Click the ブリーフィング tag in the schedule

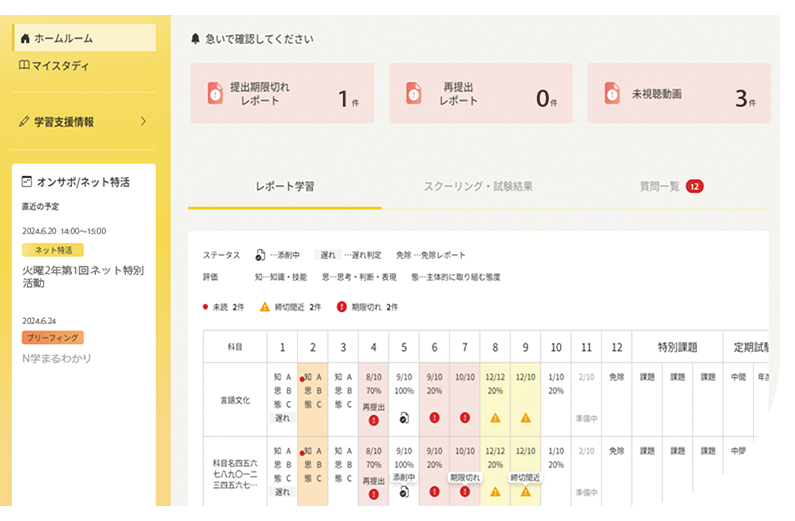tap(52, 338)
